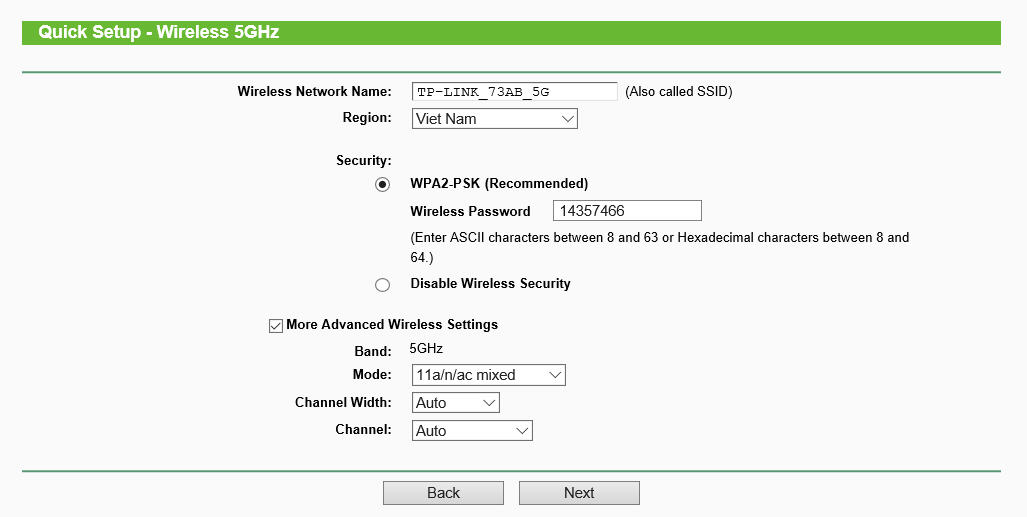Click the "Wireless Network Name:" field label

point(314,92)
